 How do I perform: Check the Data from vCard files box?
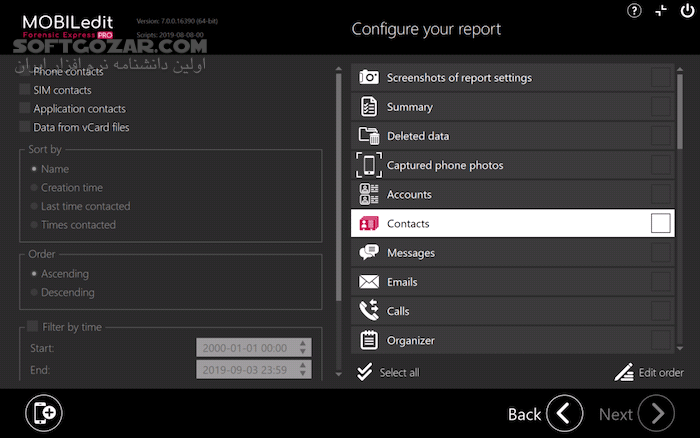tap(25, 127)
